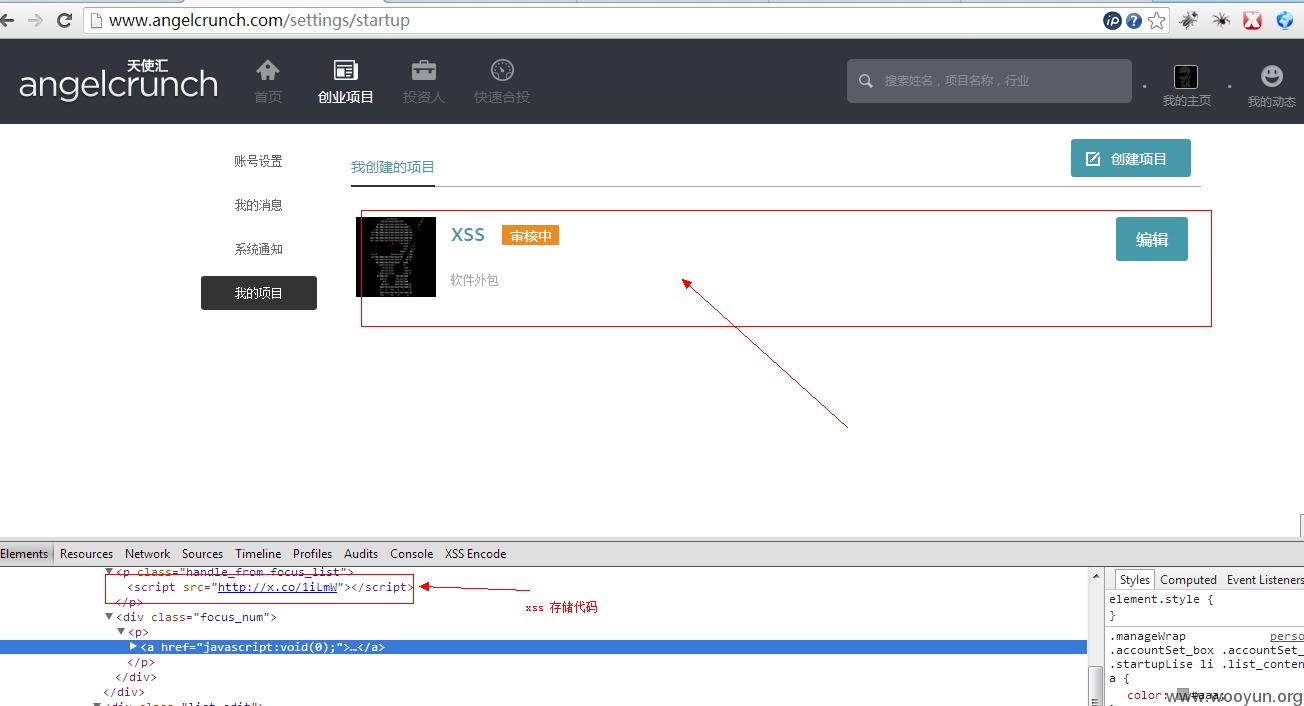
Task: Switch to DevTools Timeline tab
Action: pos(258,554)
